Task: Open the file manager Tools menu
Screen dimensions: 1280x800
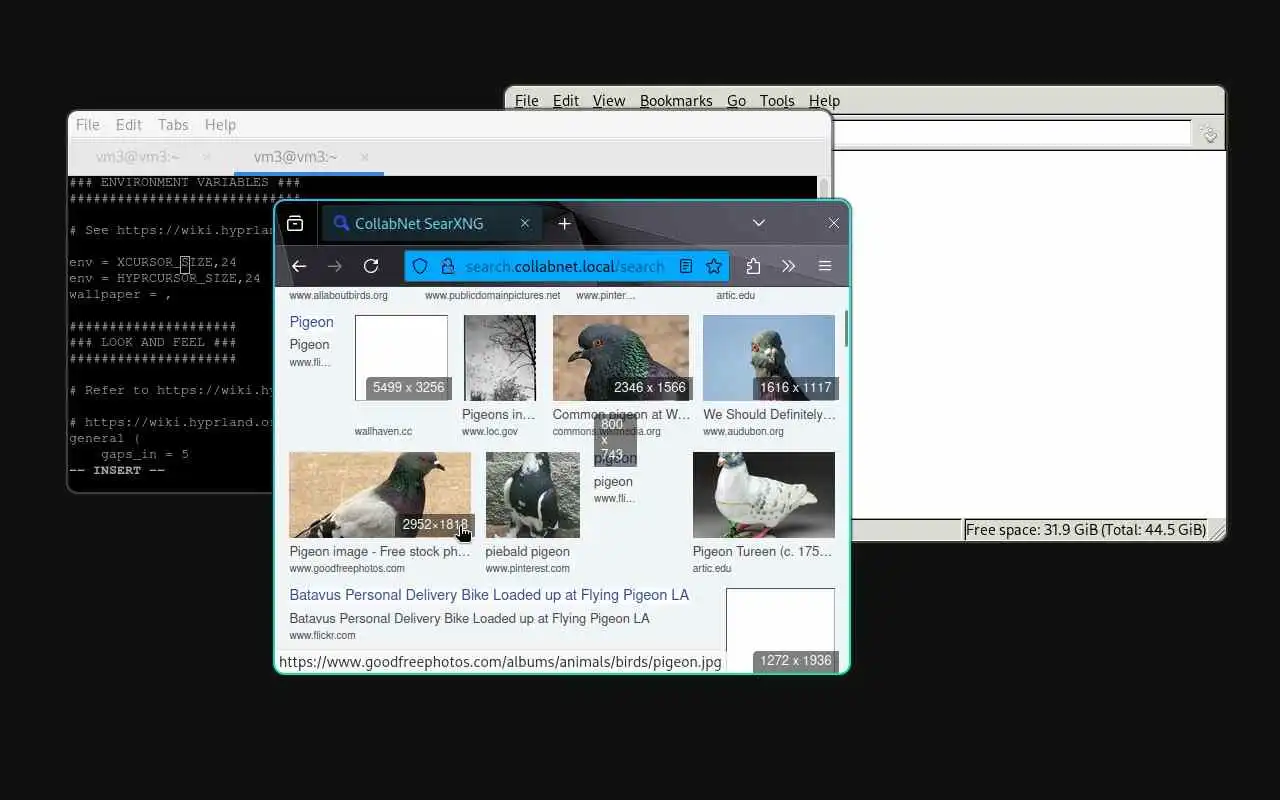Action: 777,101
